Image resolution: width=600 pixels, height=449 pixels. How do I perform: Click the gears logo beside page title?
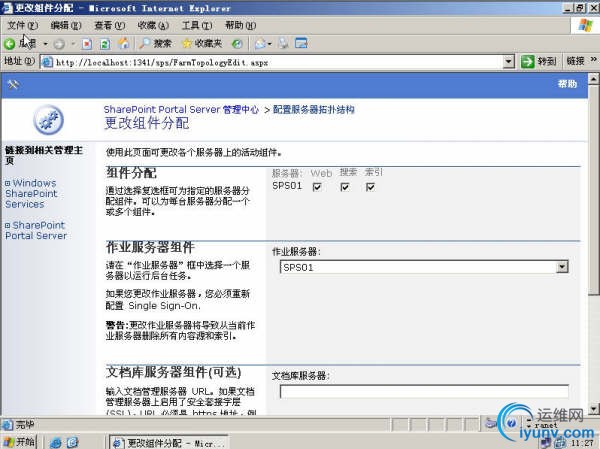click(x=48, y=120)
